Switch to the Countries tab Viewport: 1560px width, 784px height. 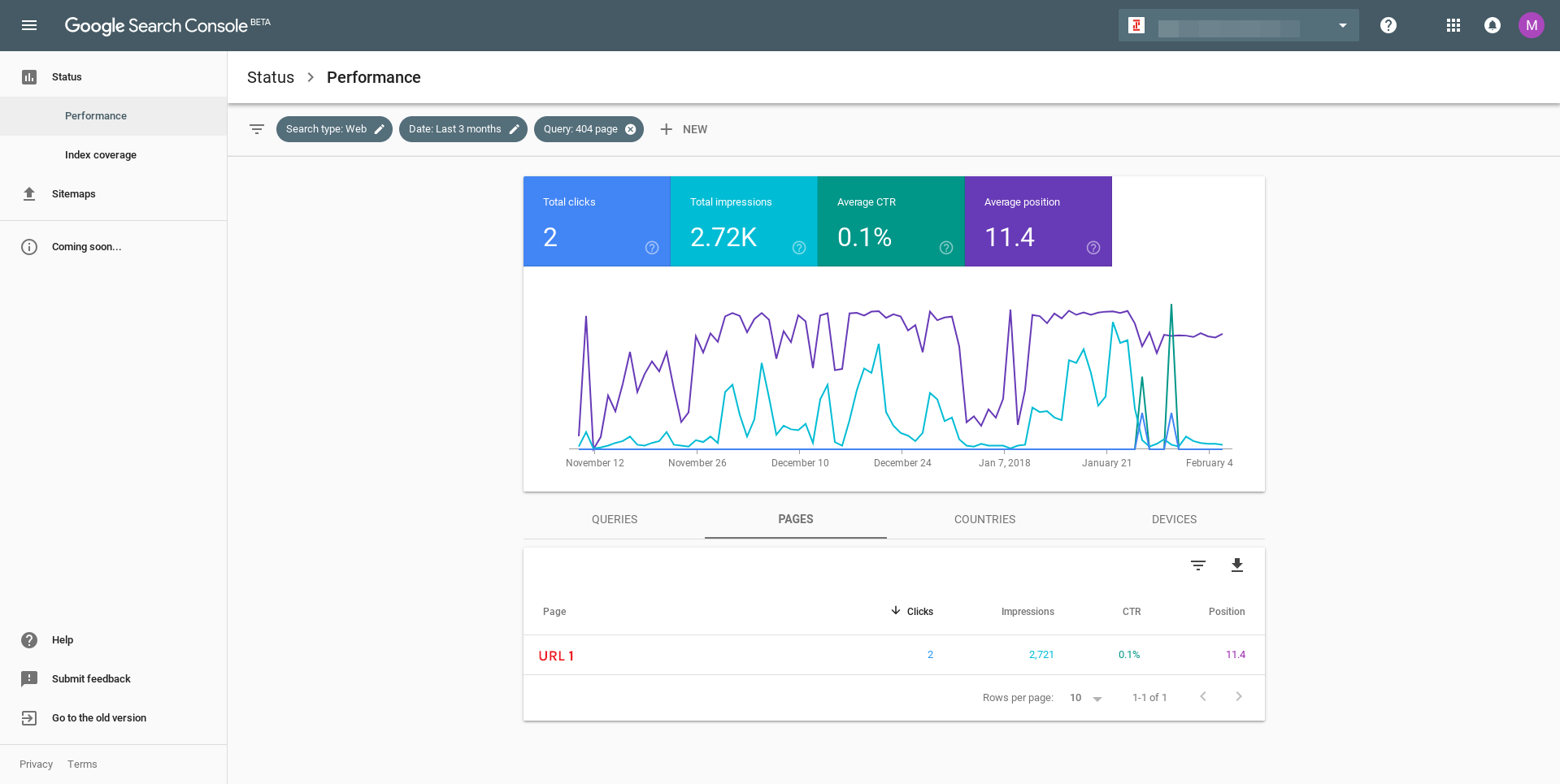[984, 519]
